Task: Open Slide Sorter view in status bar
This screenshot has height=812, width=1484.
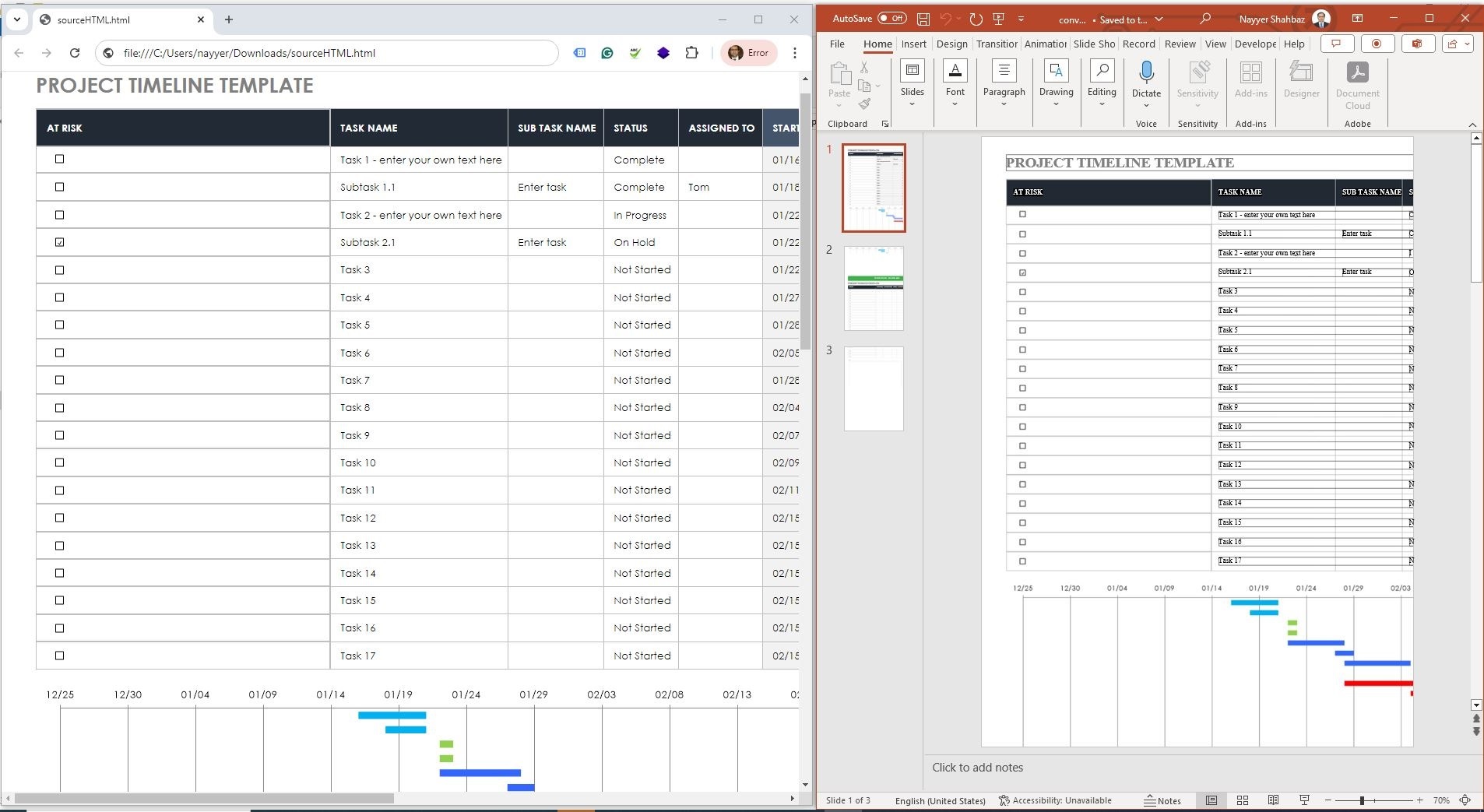Action: [1243, 800]
